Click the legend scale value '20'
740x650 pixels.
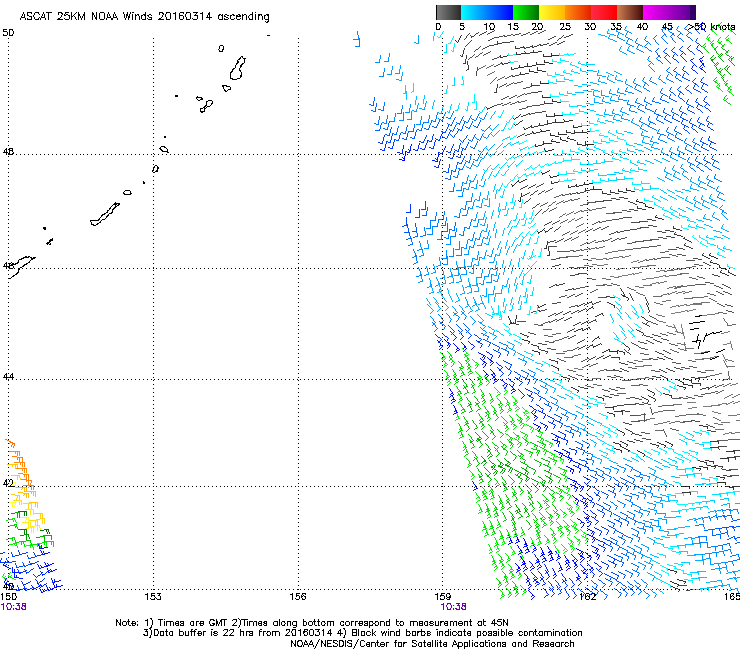pos(537,27)
